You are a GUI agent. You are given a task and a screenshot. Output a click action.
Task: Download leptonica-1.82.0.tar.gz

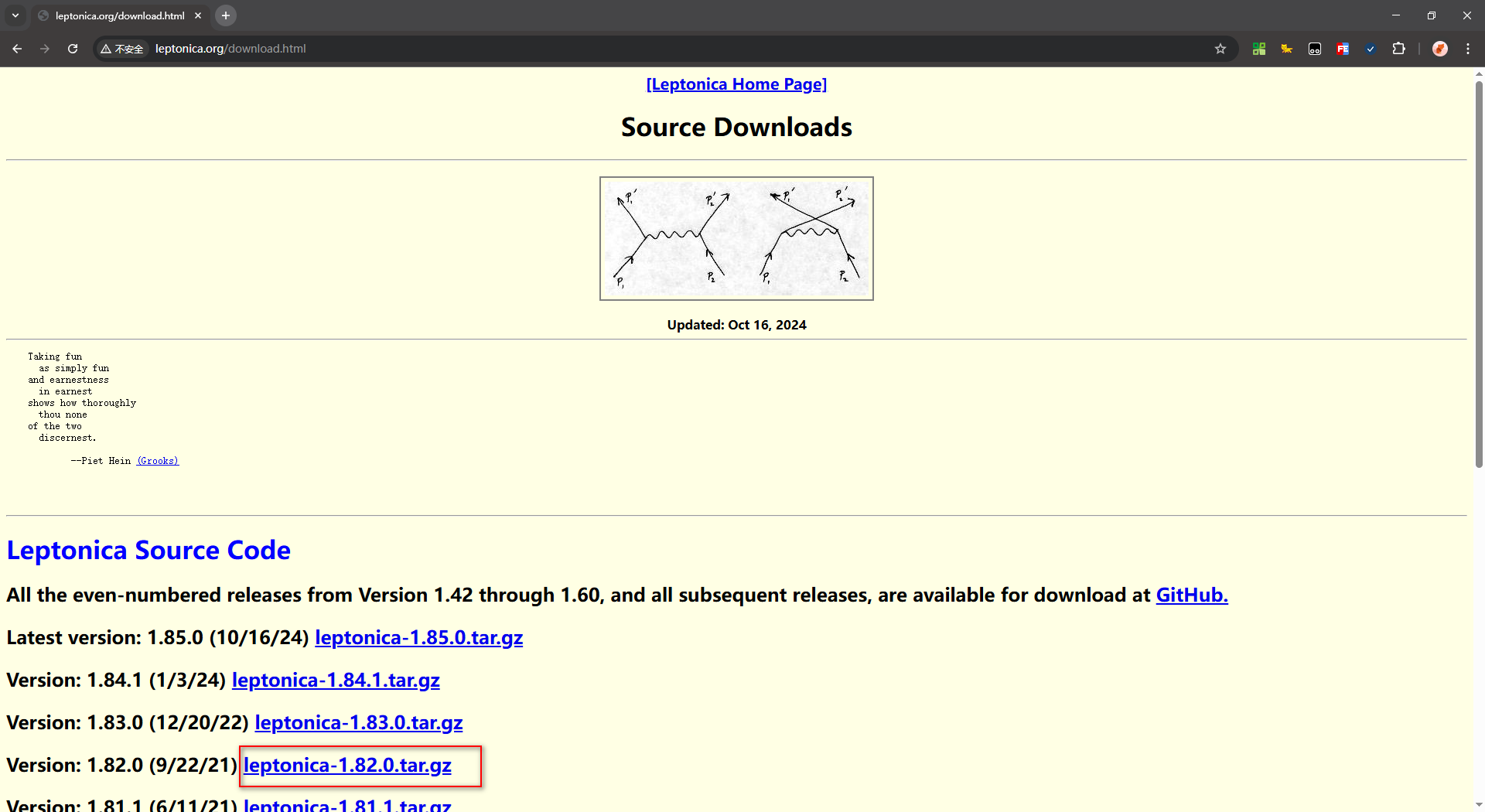point(347,766)
